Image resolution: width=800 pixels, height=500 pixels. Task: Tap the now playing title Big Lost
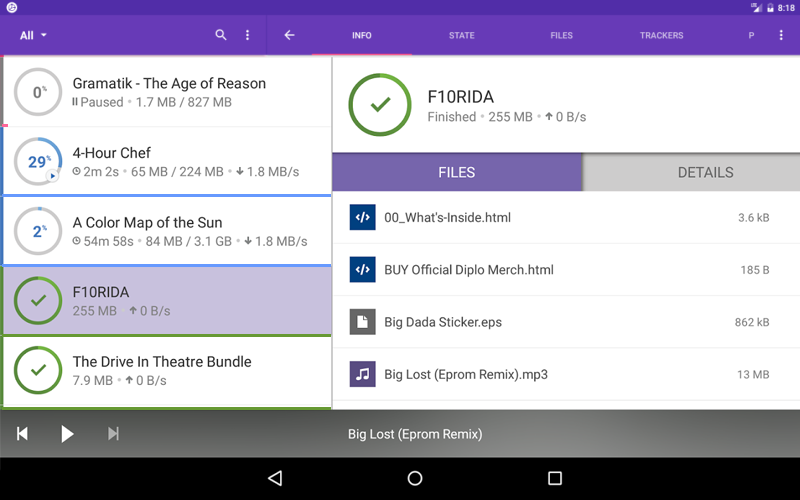pos(415,434)
